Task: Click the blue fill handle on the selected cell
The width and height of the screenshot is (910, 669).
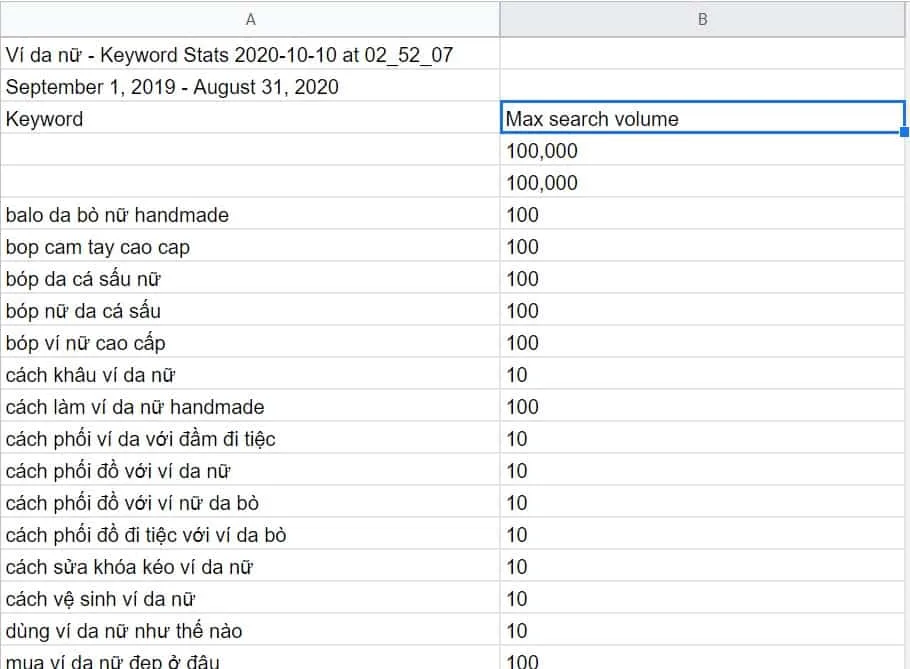Action: [902, 131]
